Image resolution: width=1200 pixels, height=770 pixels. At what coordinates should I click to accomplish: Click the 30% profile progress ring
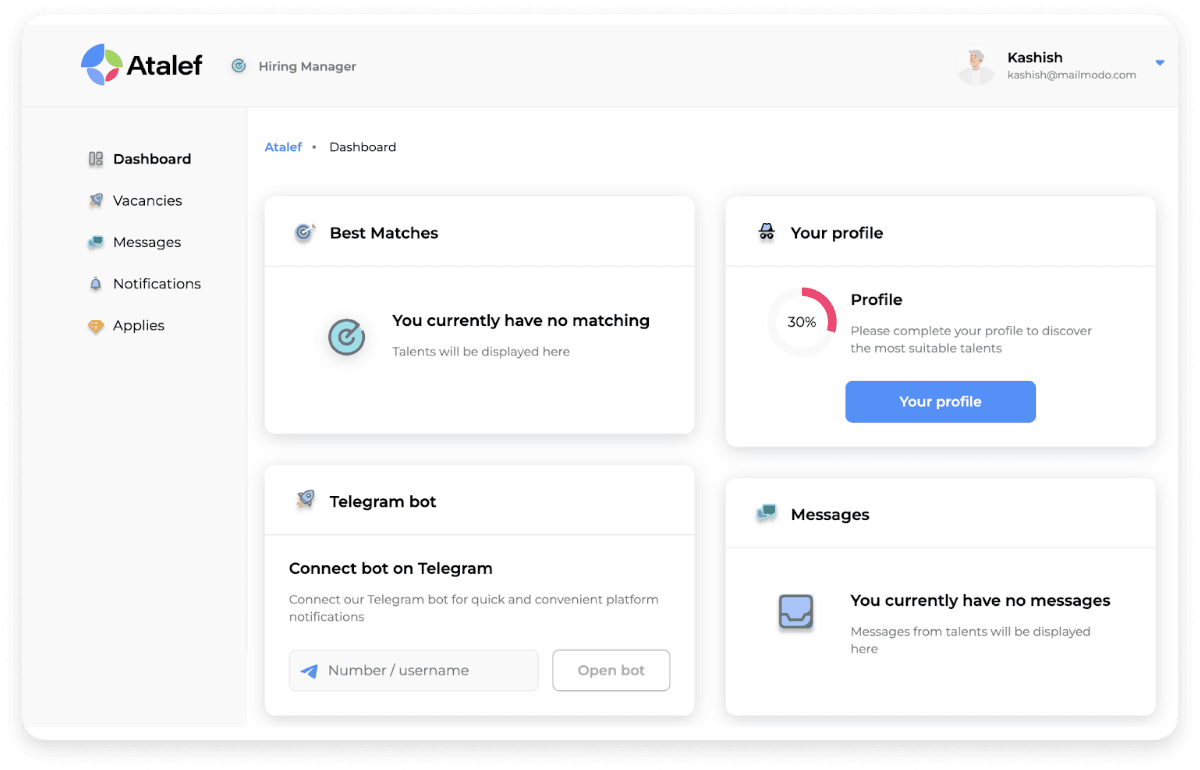802,322
